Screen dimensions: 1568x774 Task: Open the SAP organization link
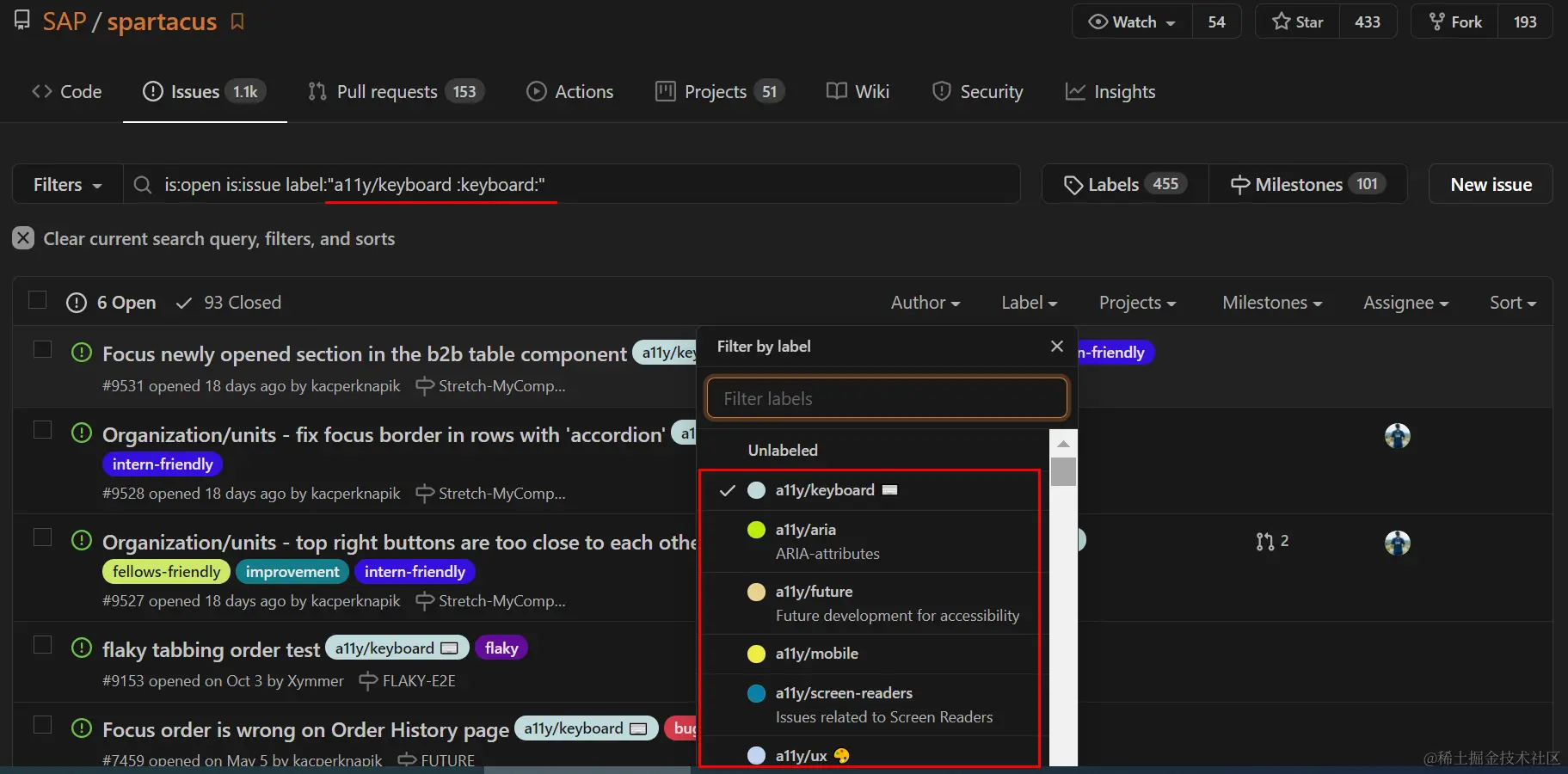tap(65, 21)
